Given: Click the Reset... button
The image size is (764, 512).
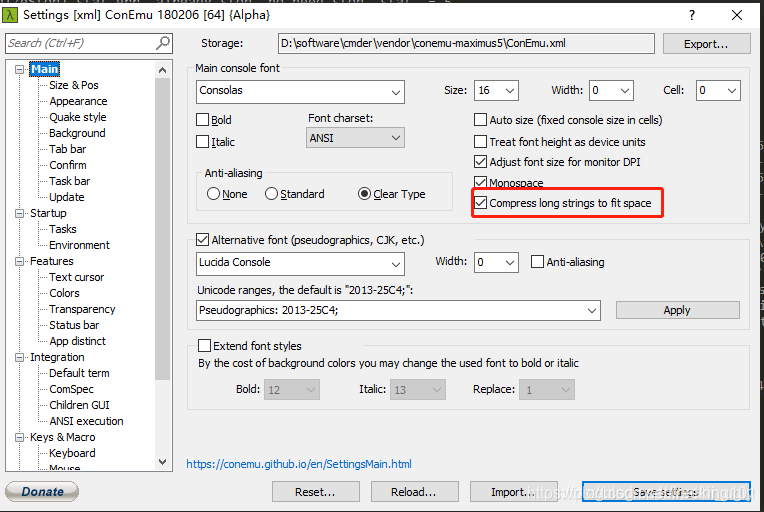Looking at the screenshot, I should click(x=316, y=492).
